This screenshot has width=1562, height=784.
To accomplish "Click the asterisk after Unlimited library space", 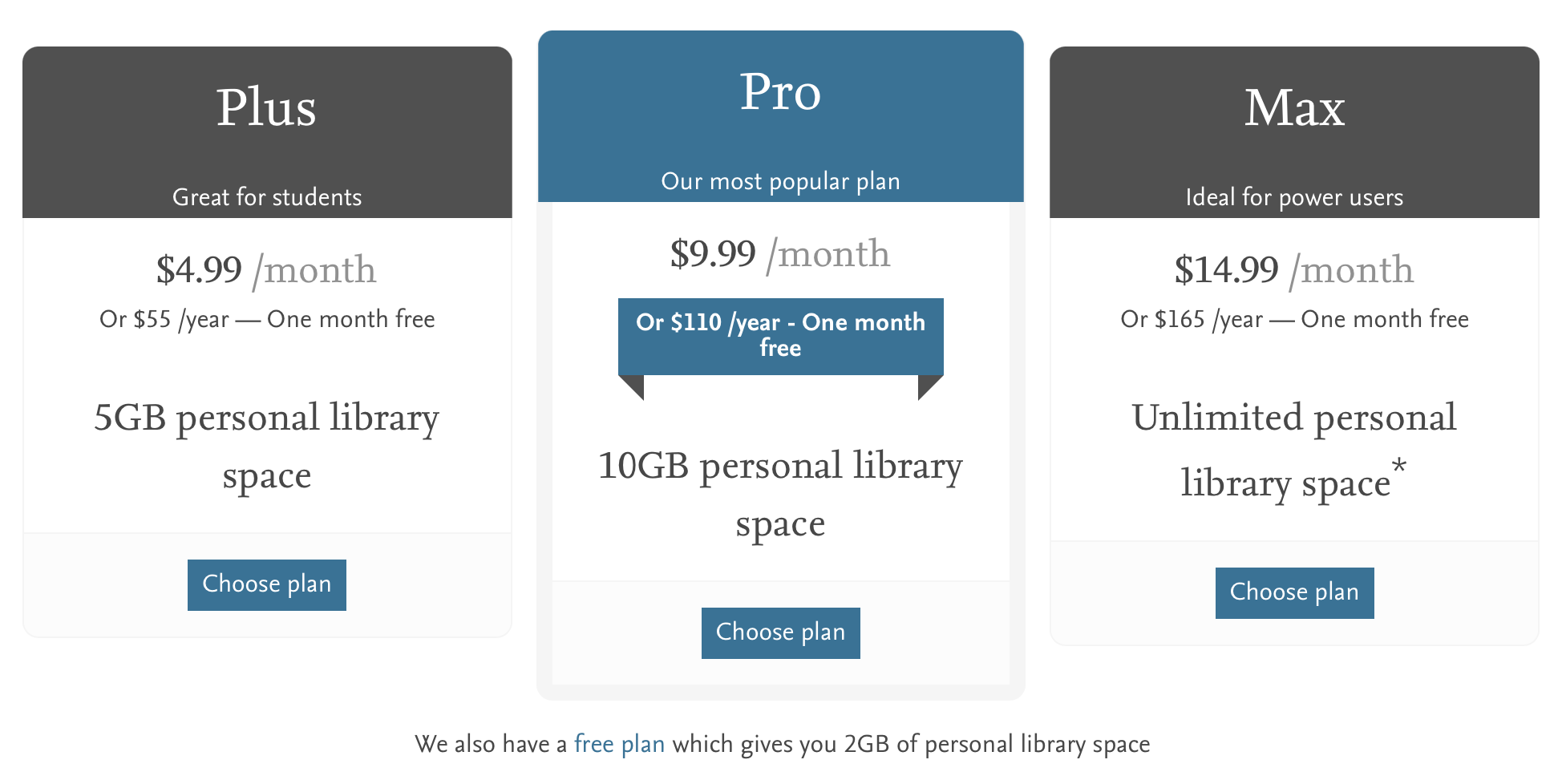I will (1399, 466).
